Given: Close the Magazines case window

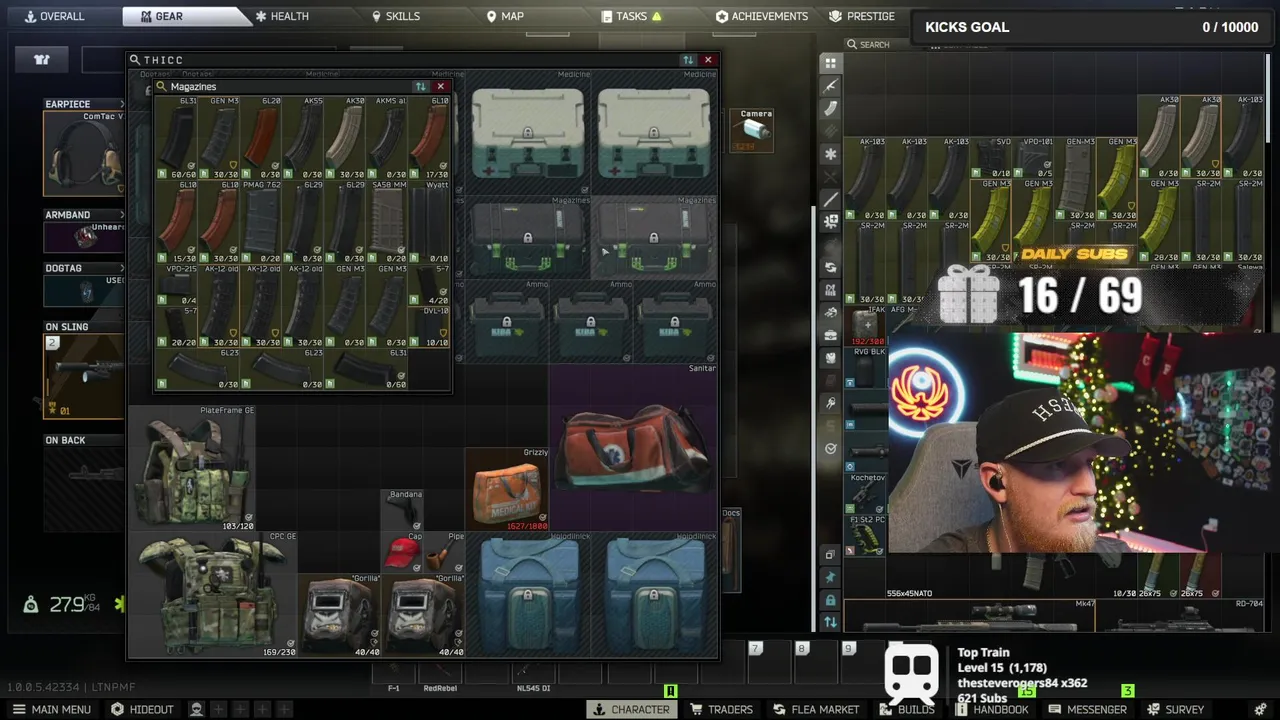Looking at the screenshot, I should point(440,87).
